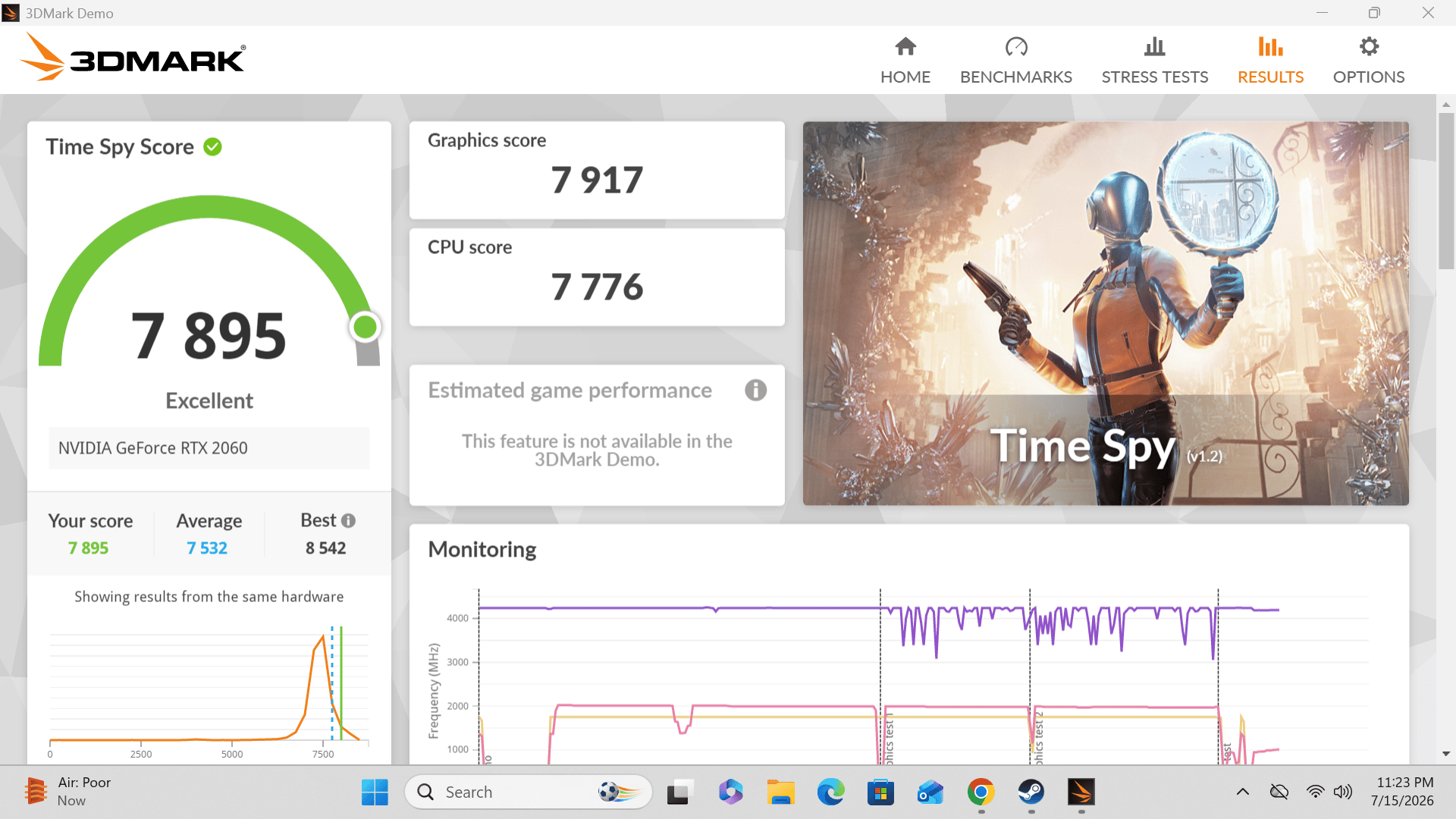Open Task View from the taskbar
1456x819 pixels.
click(x=679, y=792)
